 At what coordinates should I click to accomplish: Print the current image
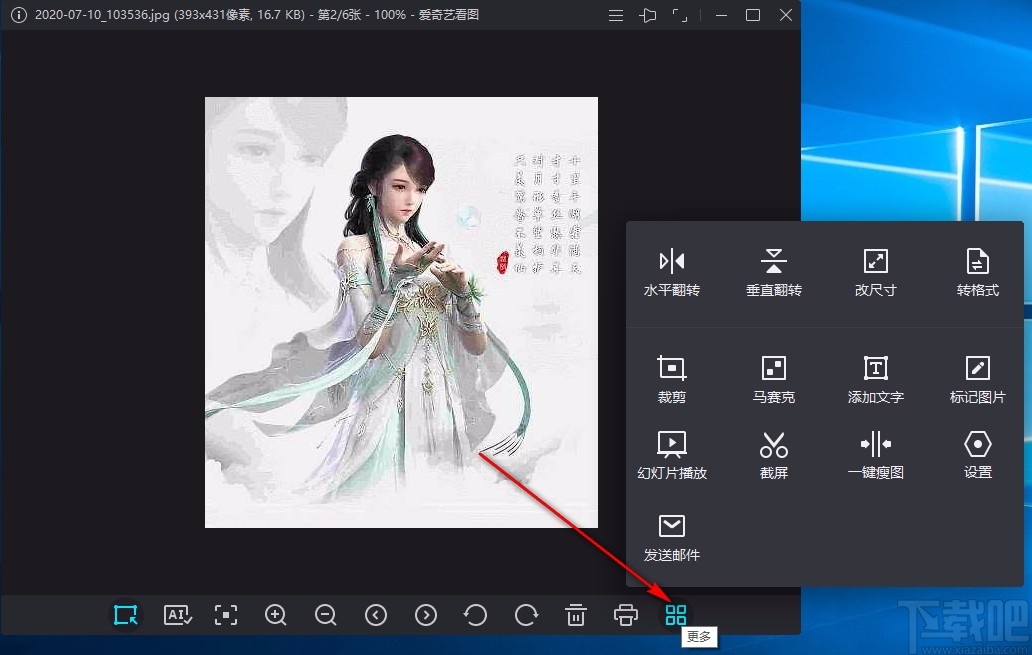pos(626,615)
